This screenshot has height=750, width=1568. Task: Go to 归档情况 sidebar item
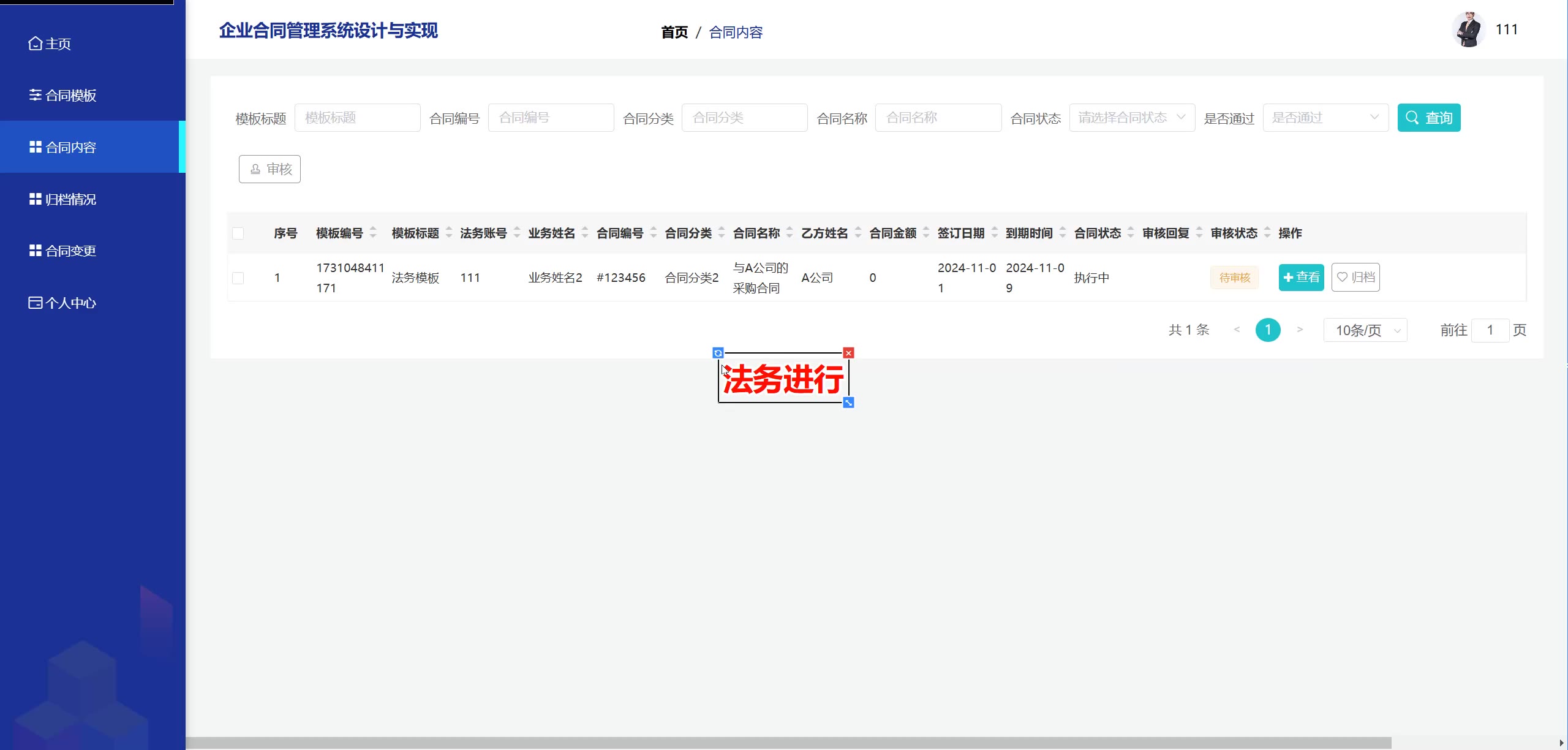[71, 199]
